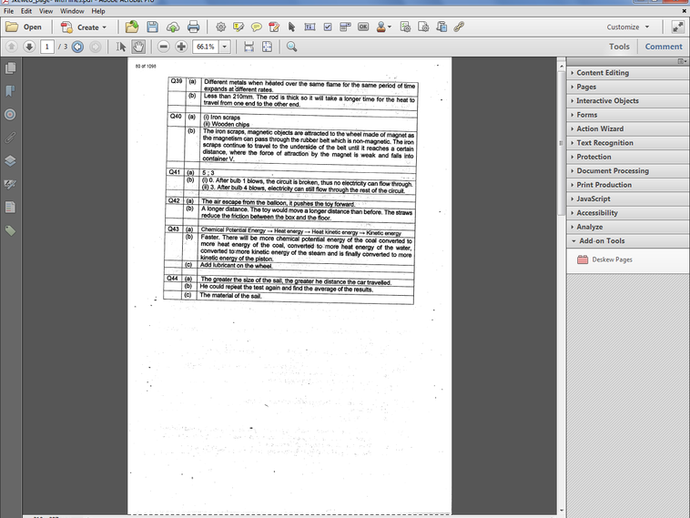Expand the Text Recognition section
The height and width of the screenshot is (518, 690).
pyautogui.click(x=628, y=143)
